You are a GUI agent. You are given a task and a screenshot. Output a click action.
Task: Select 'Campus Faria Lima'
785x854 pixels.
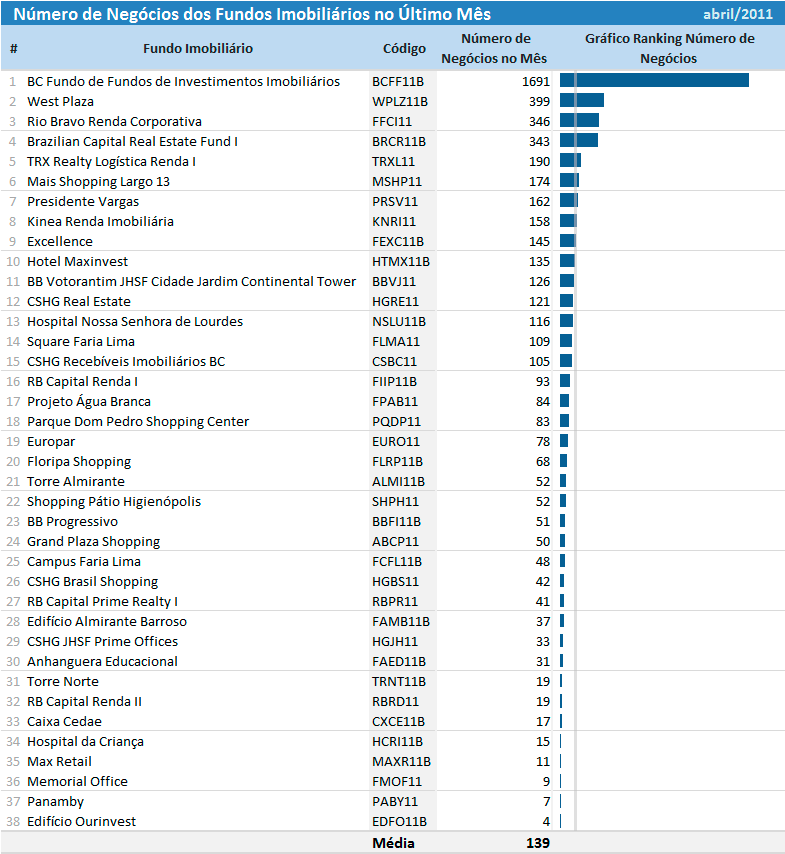(x=84, y=562)
